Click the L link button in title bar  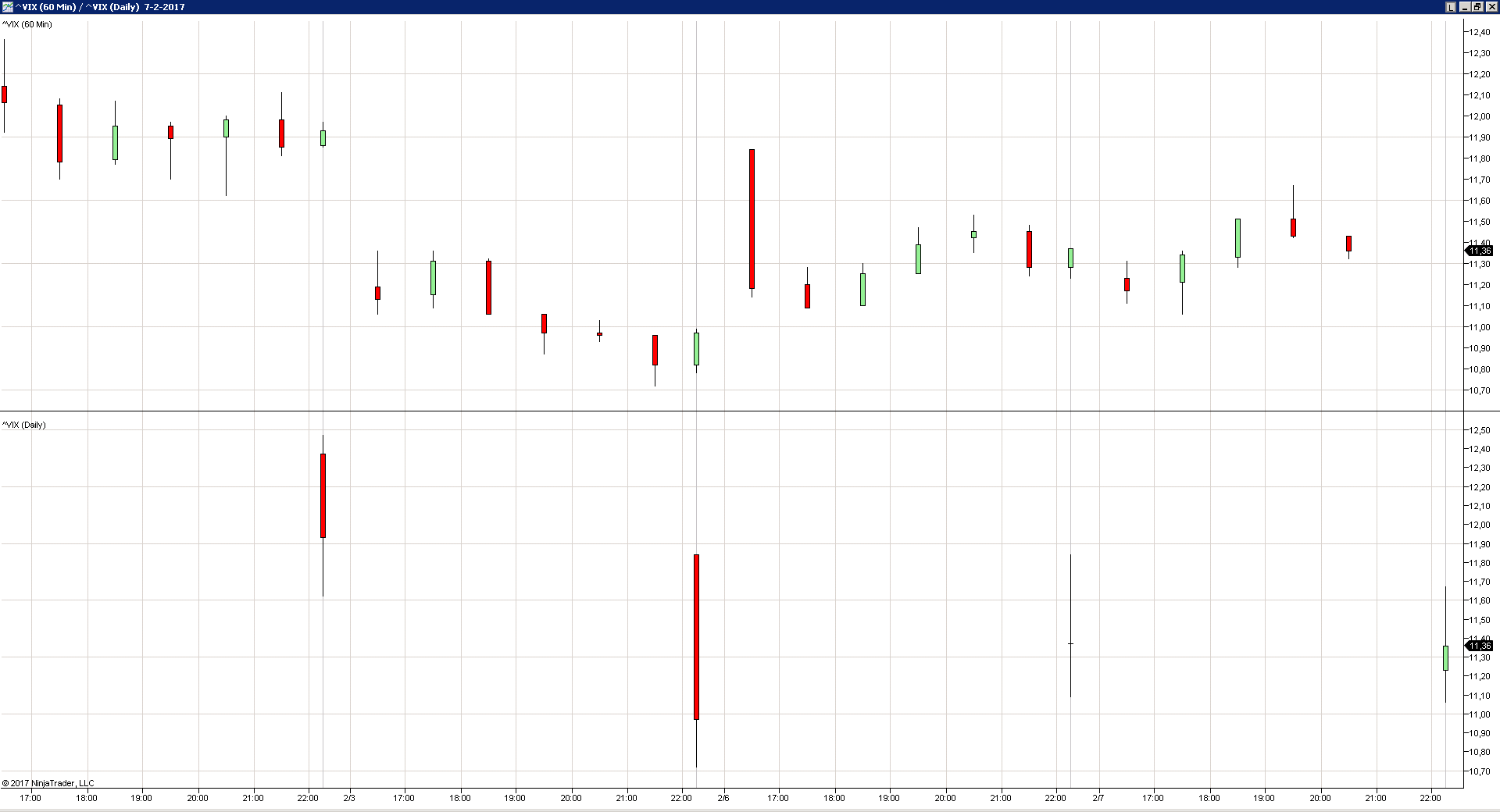pyautogui.click(x=1451, y=7)
